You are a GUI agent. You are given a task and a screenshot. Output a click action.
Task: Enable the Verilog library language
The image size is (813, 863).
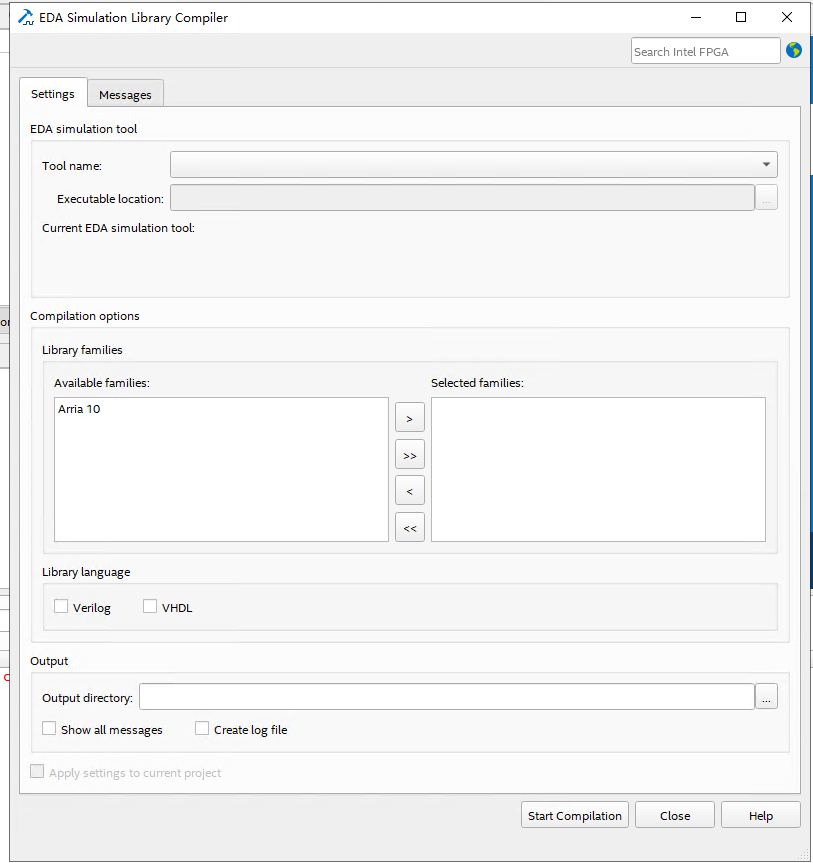[x=60, y=606]
